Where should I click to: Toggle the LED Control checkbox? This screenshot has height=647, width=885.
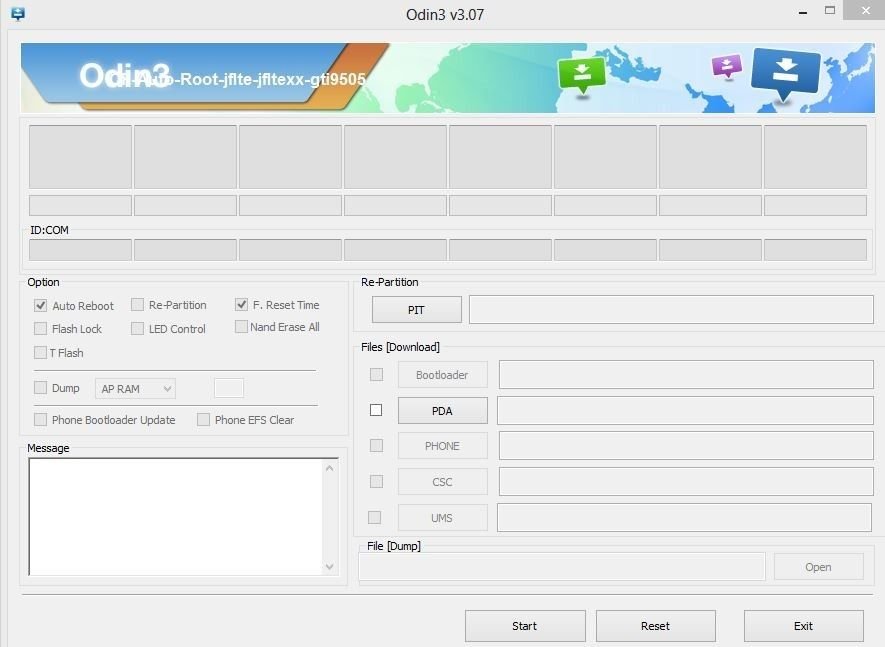pyautogui.click(x=137, y=329)
